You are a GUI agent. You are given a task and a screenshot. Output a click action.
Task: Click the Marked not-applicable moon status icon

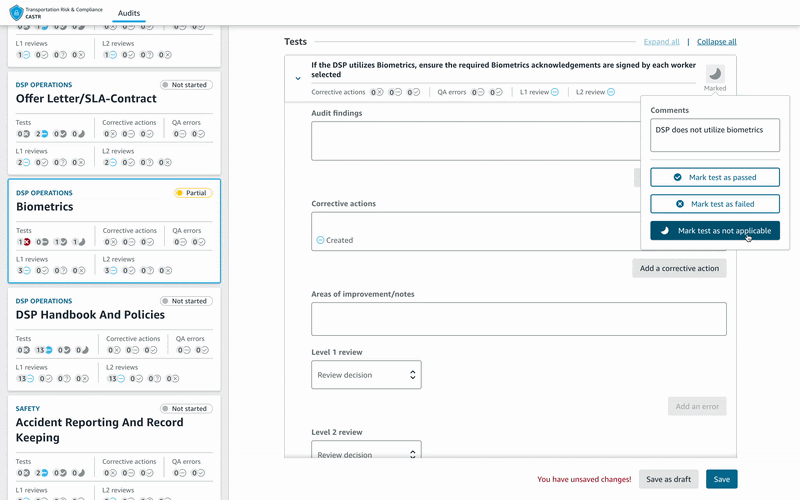point(715,74)
